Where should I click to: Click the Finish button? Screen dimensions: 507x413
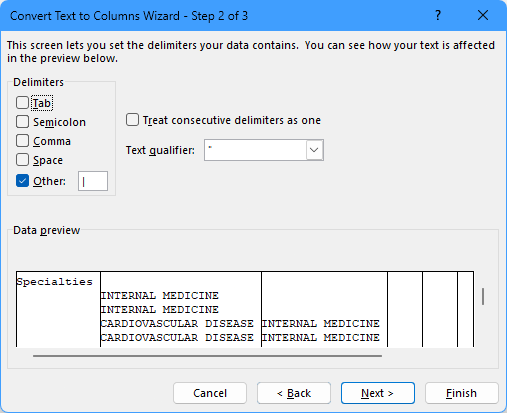click(462, 393)
